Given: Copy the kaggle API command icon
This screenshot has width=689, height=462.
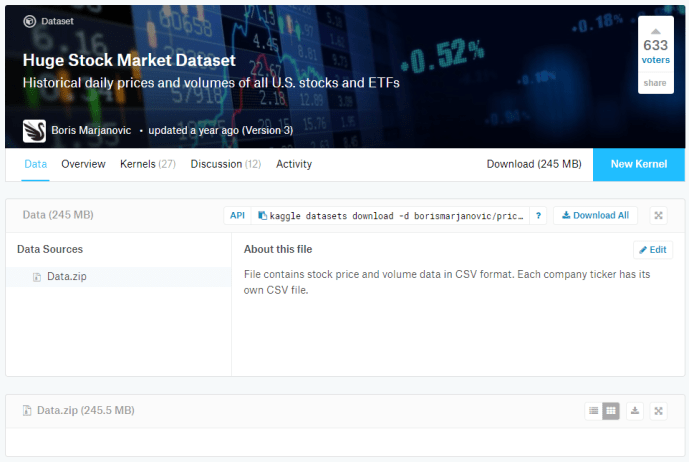Looking at the screenshot, I should coord(262,215).
